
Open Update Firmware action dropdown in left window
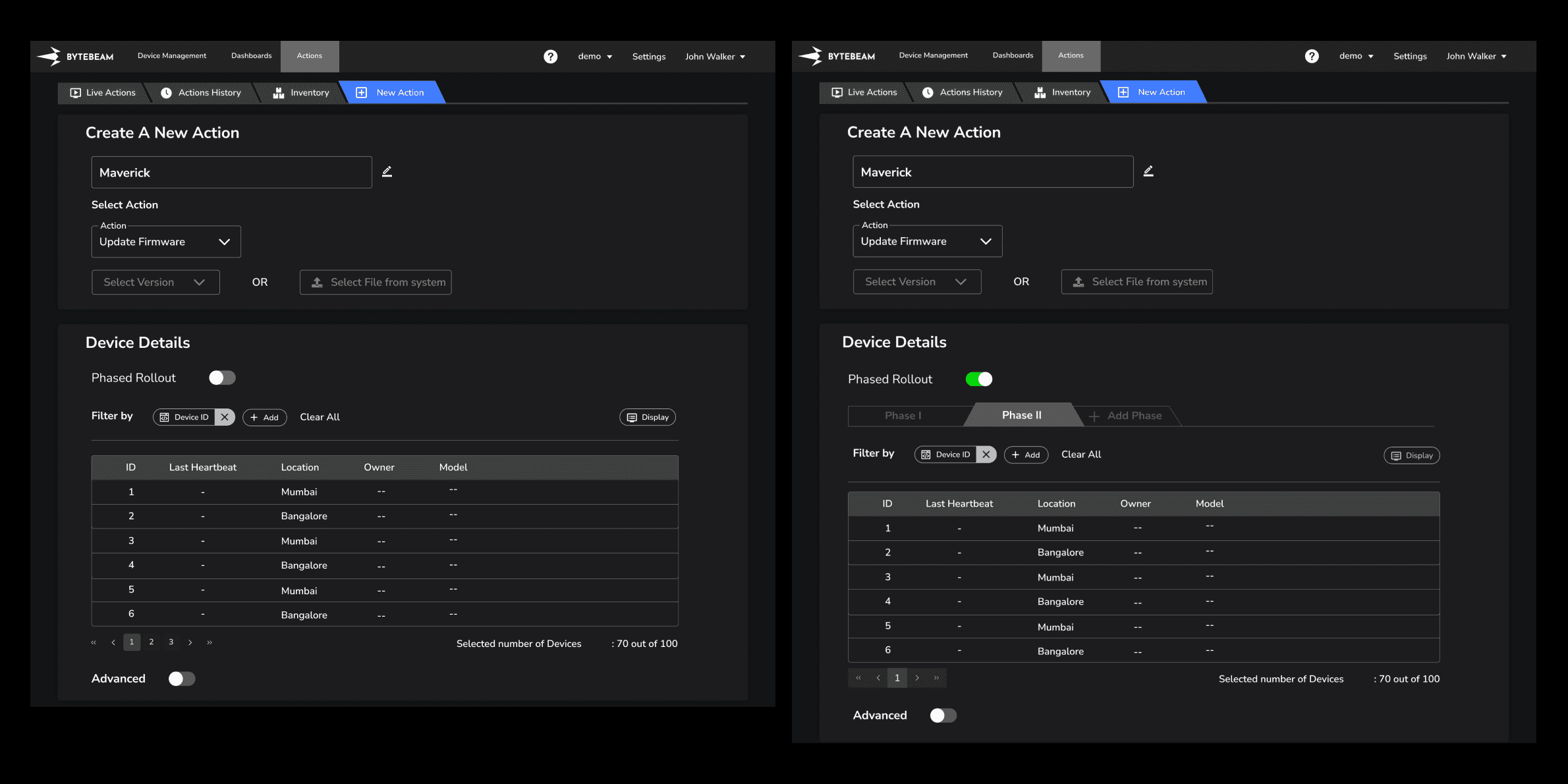pos(166,242)
